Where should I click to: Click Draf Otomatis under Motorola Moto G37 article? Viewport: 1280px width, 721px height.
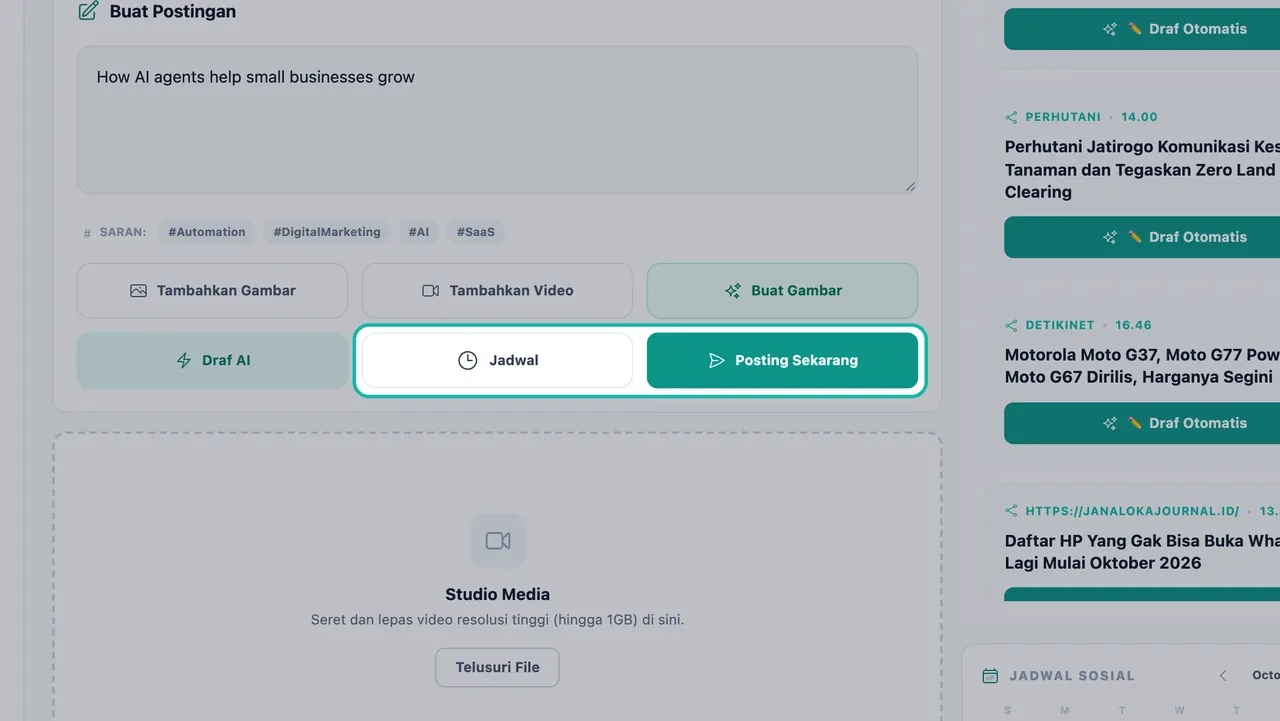(x=1142, y=423)
